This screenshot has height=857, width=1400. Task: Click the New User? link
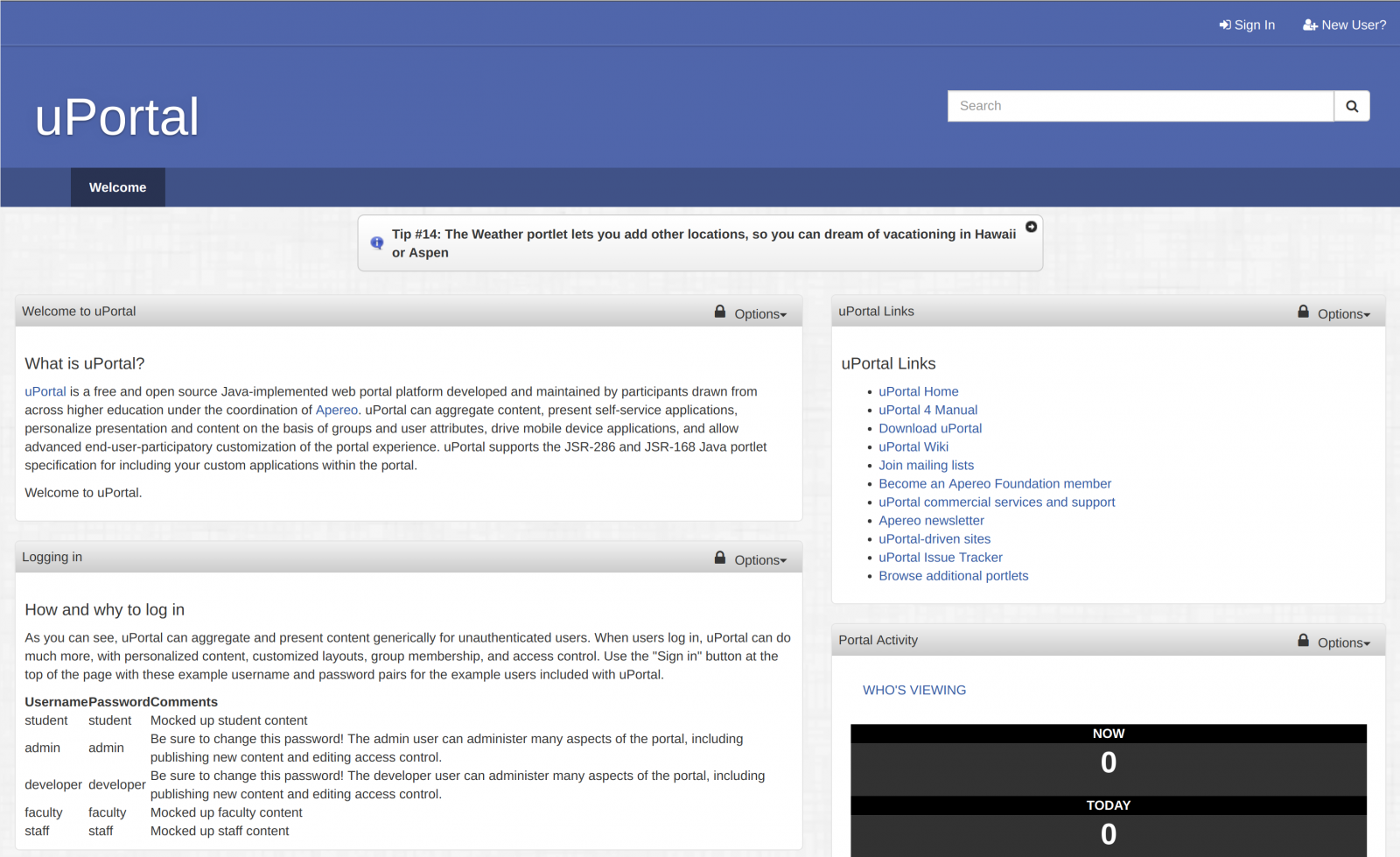point(1345,25)
